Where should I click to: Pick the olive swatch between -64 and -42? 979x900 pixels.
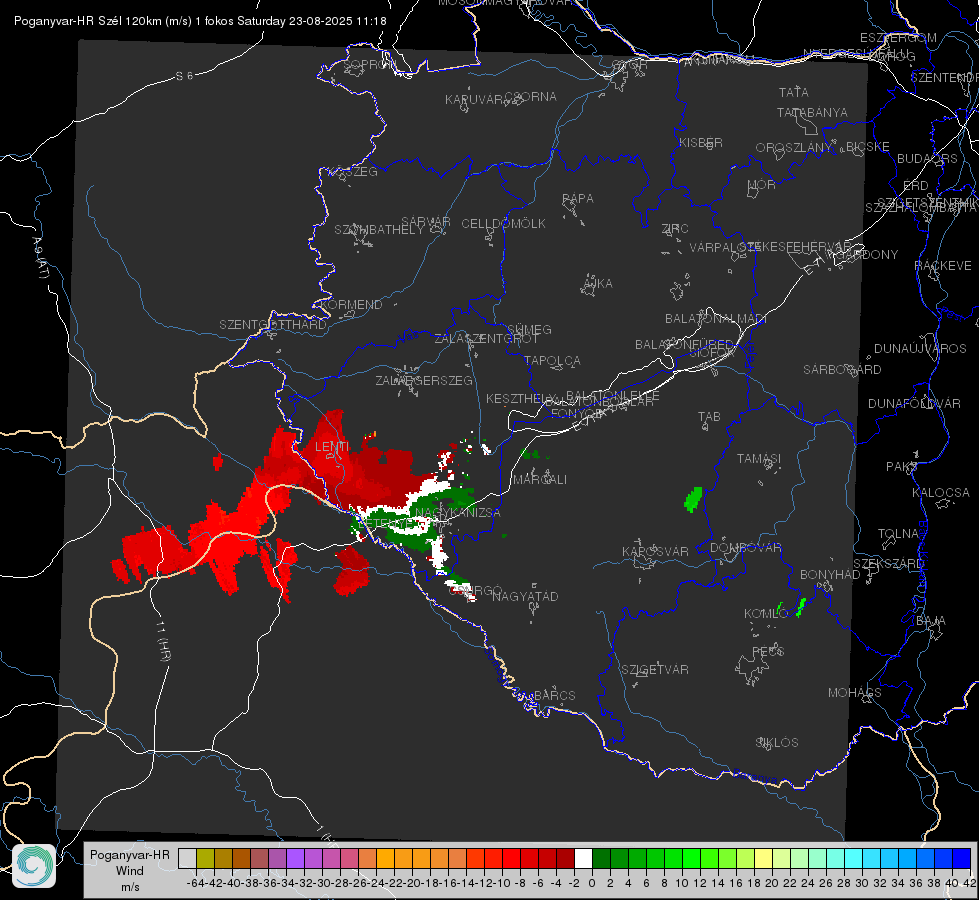[205, 858]
